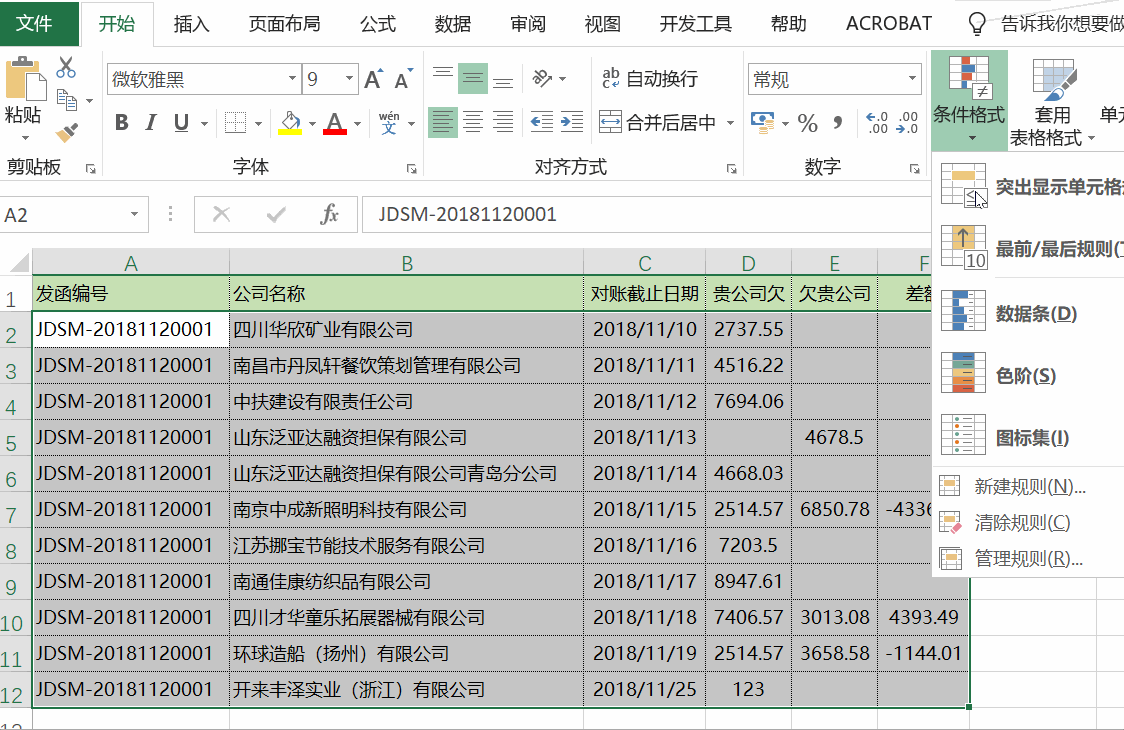Toggle Underline formatting
Image resolution: width=1124 pixels, height=730 pixels.
[x=181, y=123]
